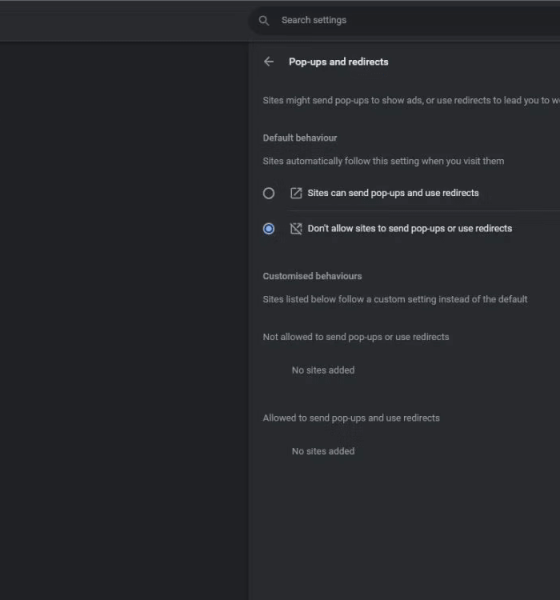
Task: Click 'Sites listed below follow a custom setting' text
Action: [x=395, y=299]
